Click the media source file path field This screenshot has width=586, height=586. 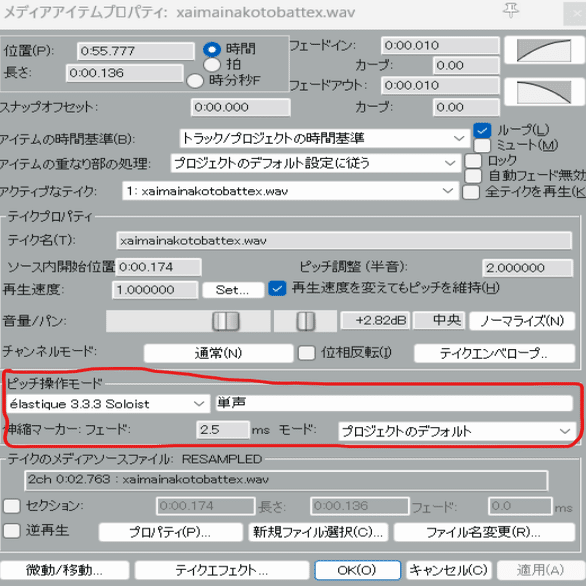286,480
